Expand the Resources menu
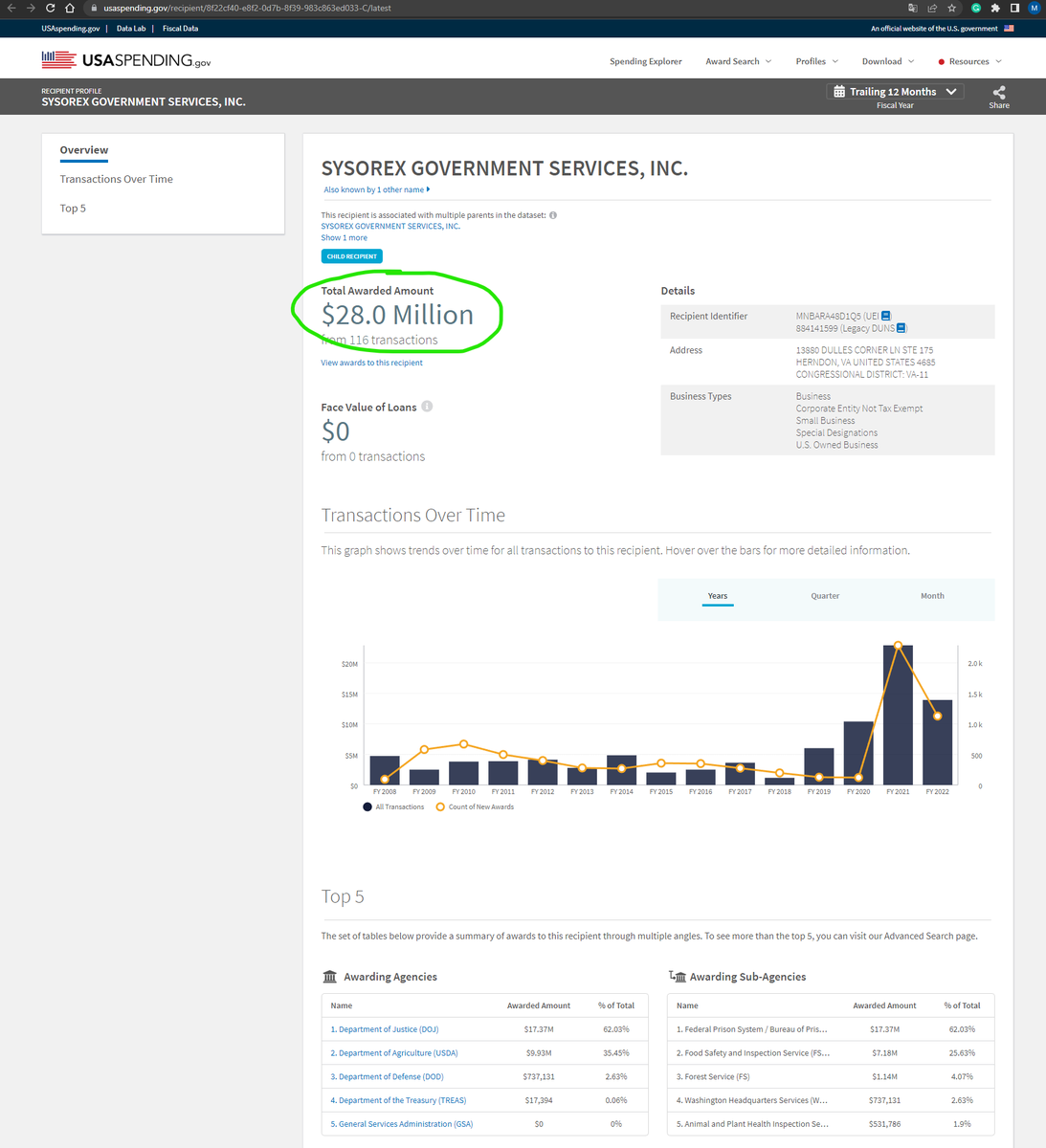Viewport: 1046px width, 1148px height. (970, 61)
